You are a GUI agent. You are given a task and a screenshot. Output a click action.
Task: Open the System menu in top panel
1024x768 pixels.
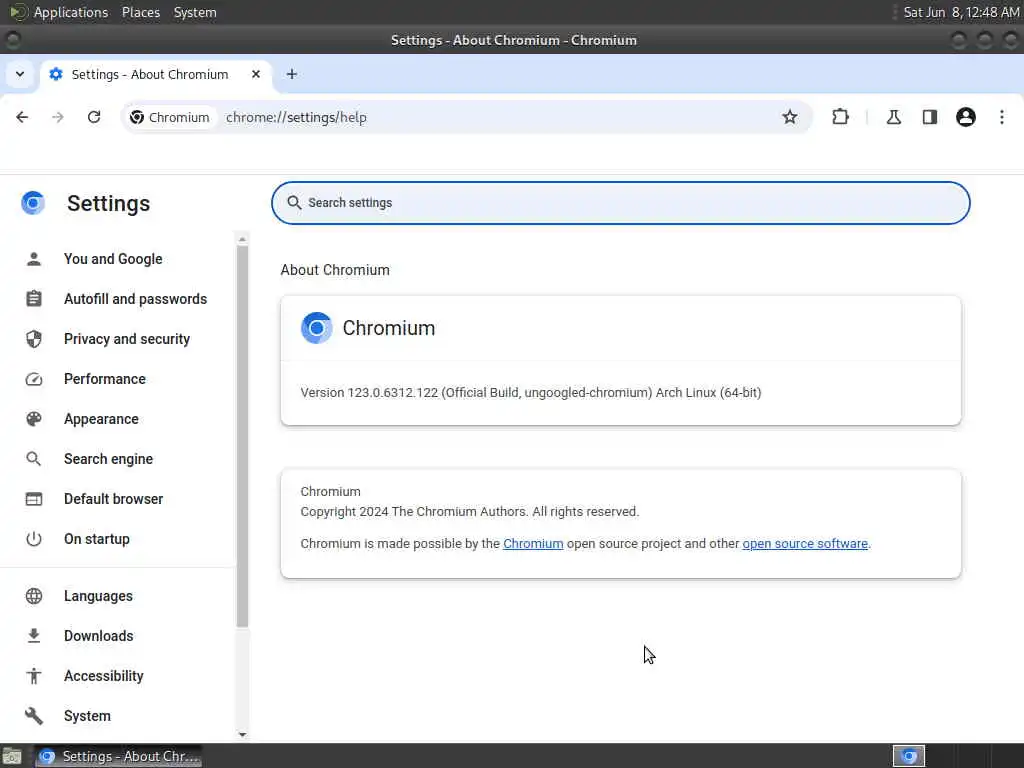195,12
